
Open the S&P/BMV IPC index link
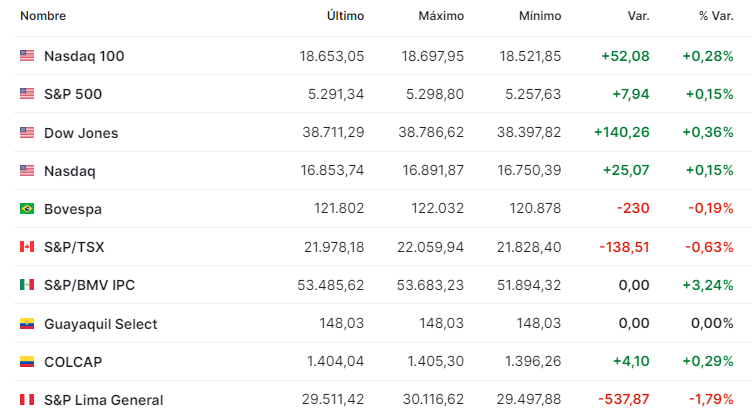tap(89, 285)
